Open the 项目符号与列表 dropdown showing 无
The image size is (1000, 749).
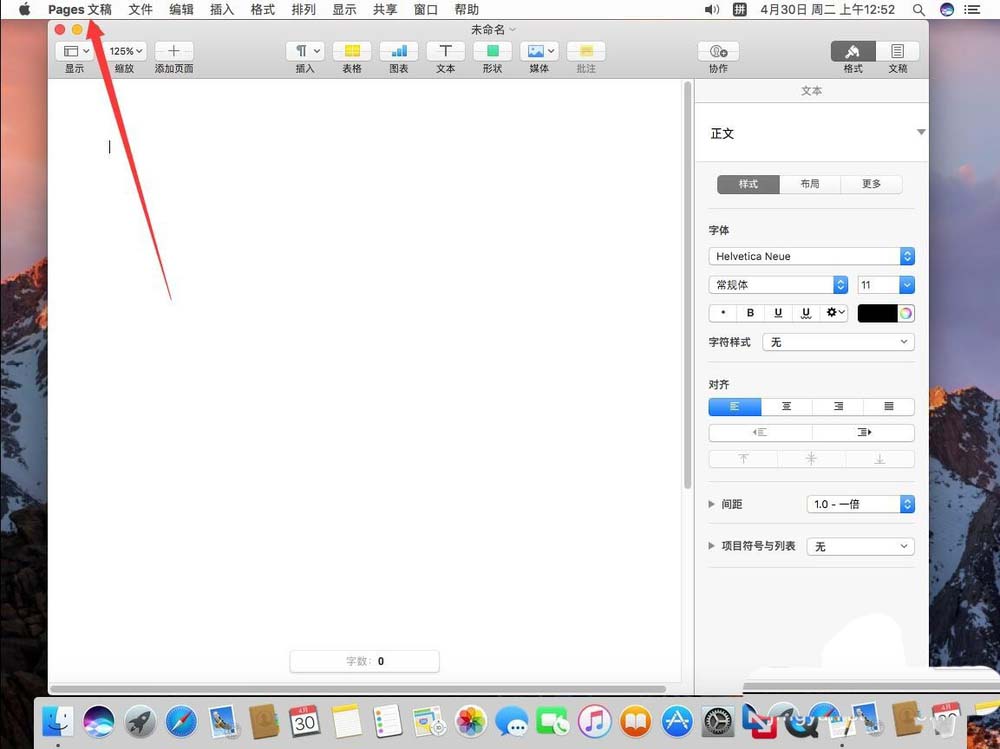(x=861, y=546)
